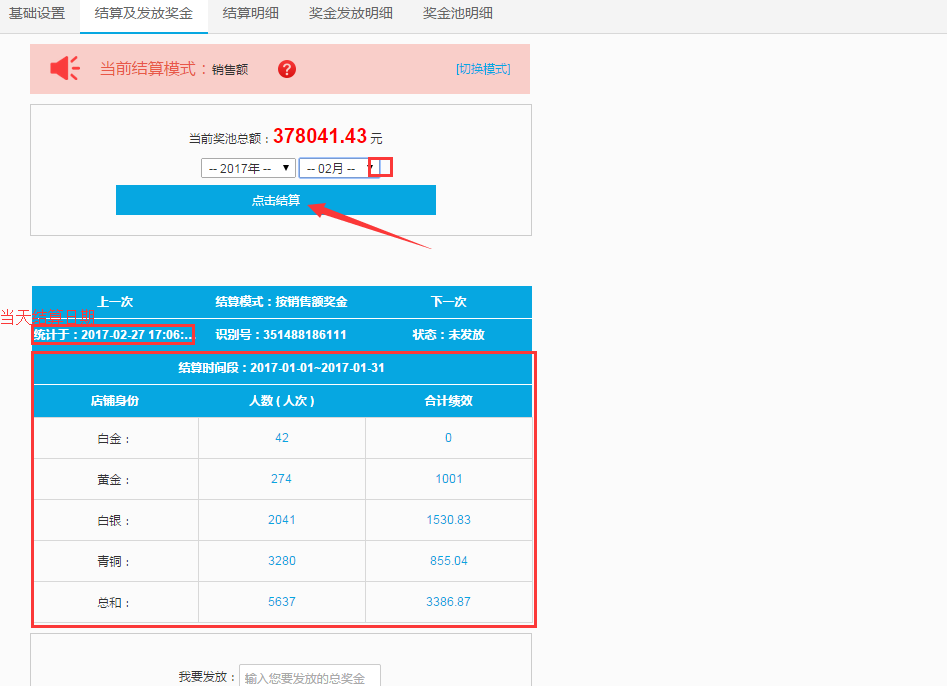Open the 02月 month dropdown

(339, 168)
